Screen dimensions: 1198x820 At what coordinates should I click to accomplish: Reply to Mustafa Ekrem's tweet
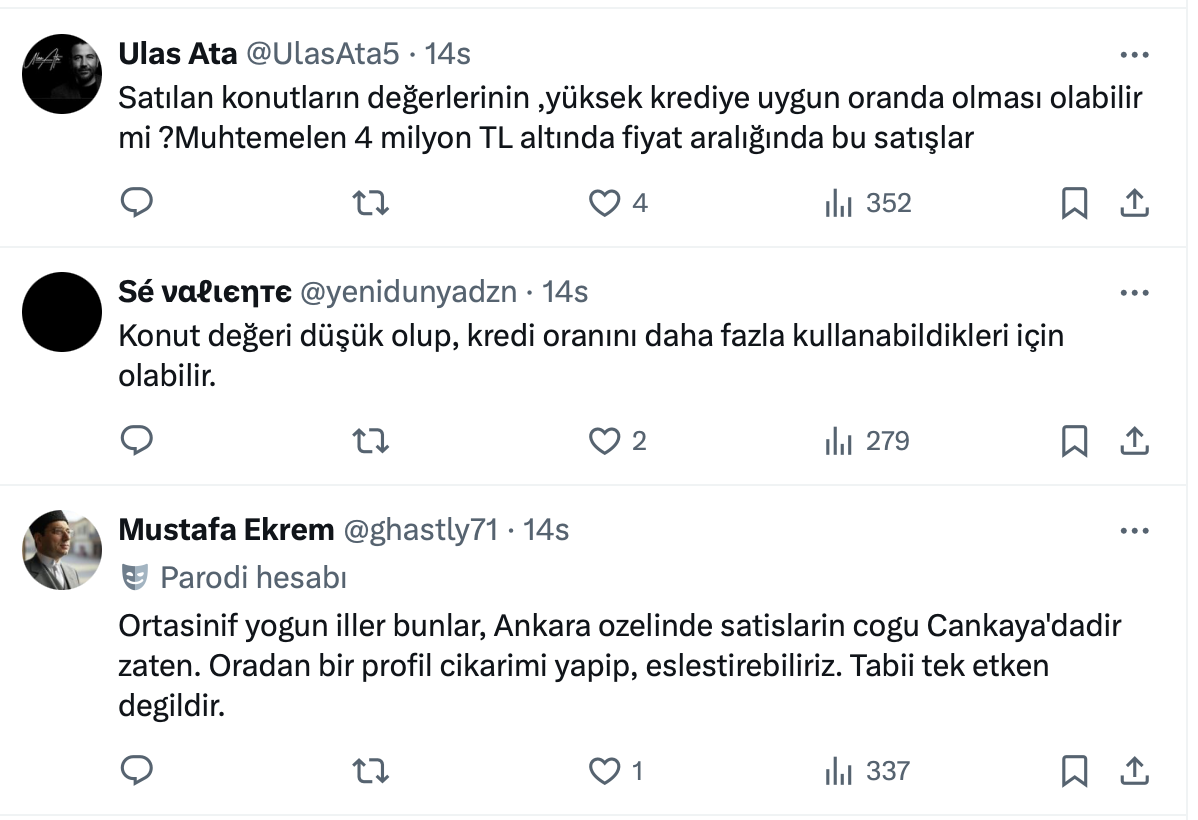136,770
